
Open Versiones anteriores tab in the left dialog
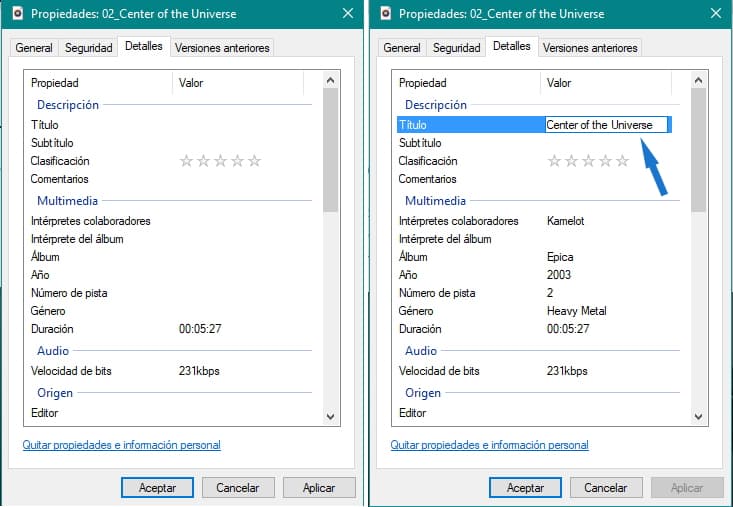221,48
